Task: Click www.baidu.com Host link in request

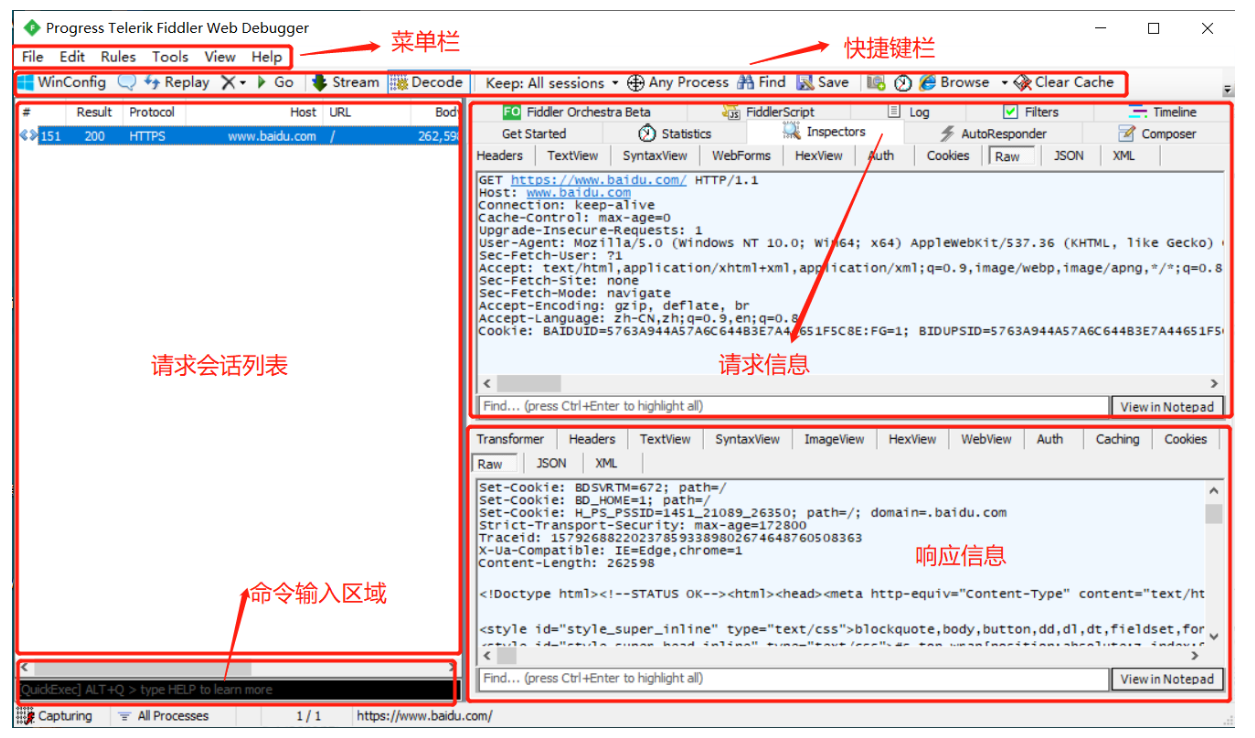Action: (579, 193)
